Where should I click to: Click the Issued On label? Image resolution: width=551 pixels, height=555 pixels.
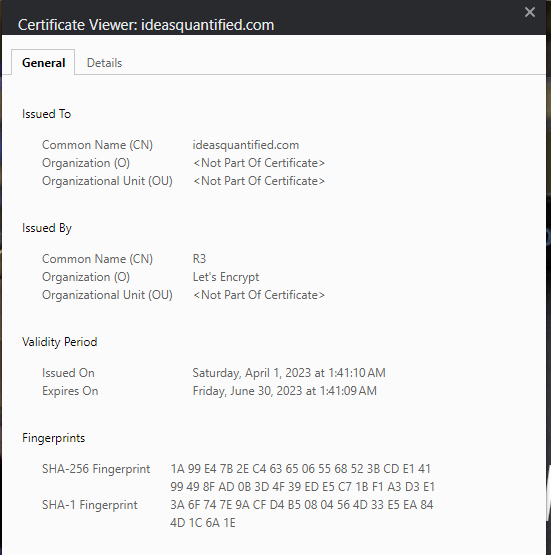(68, 373)
